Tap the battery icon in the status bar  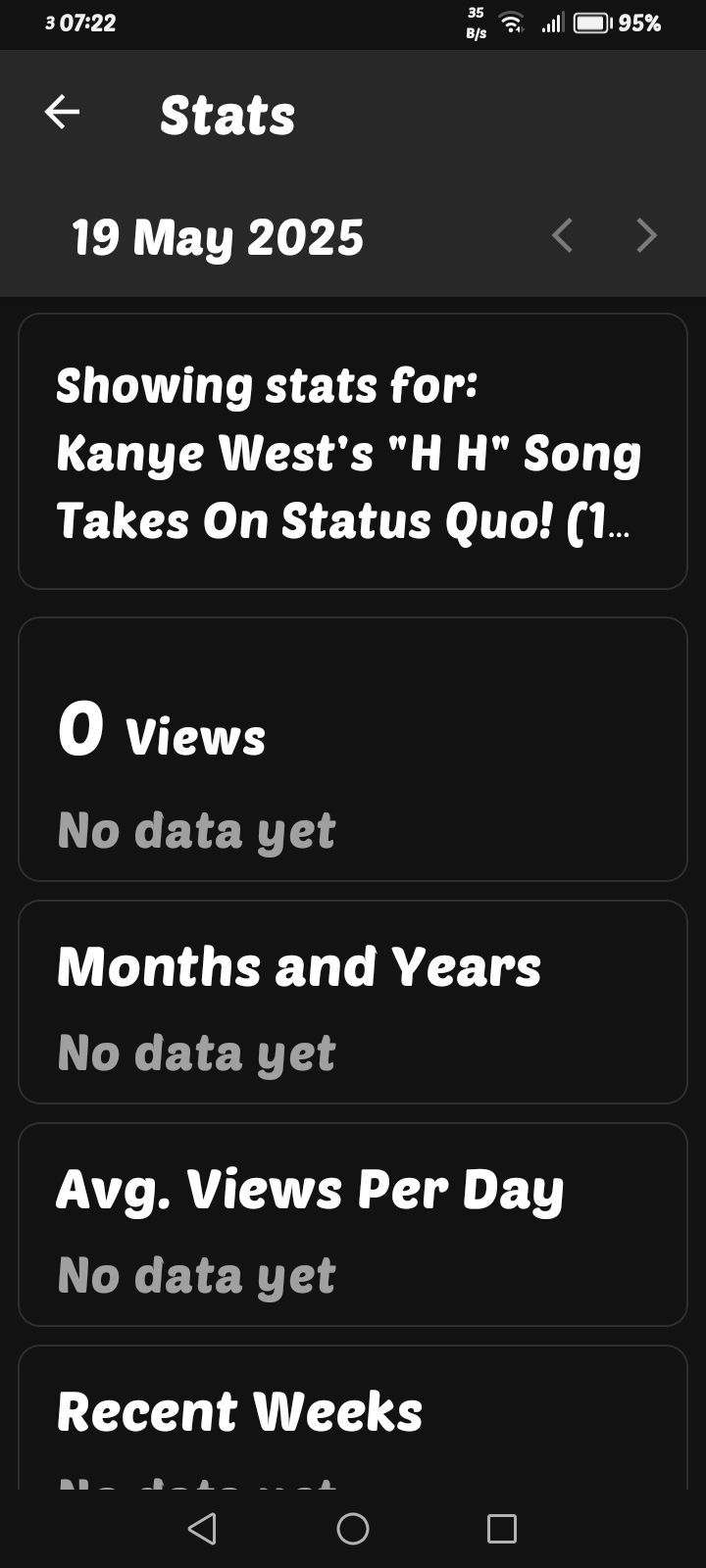(592, 24)
